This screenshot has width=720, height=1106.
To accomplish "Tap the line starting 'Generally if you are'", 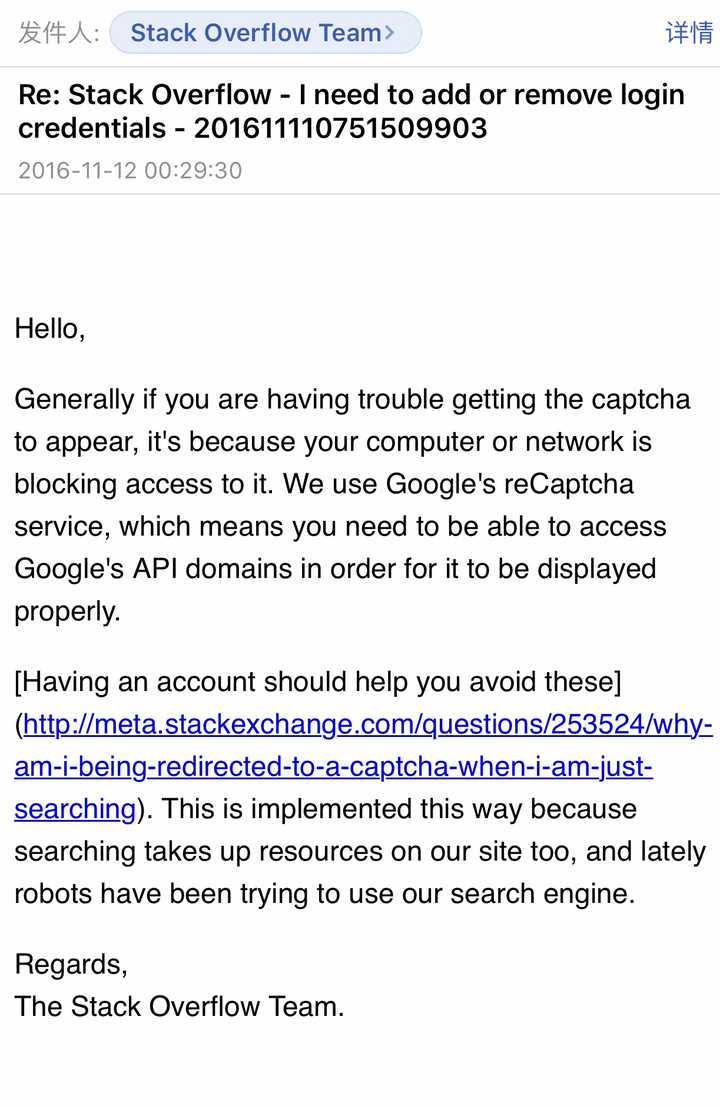I will pyautogui.click(x=352, y=400).
